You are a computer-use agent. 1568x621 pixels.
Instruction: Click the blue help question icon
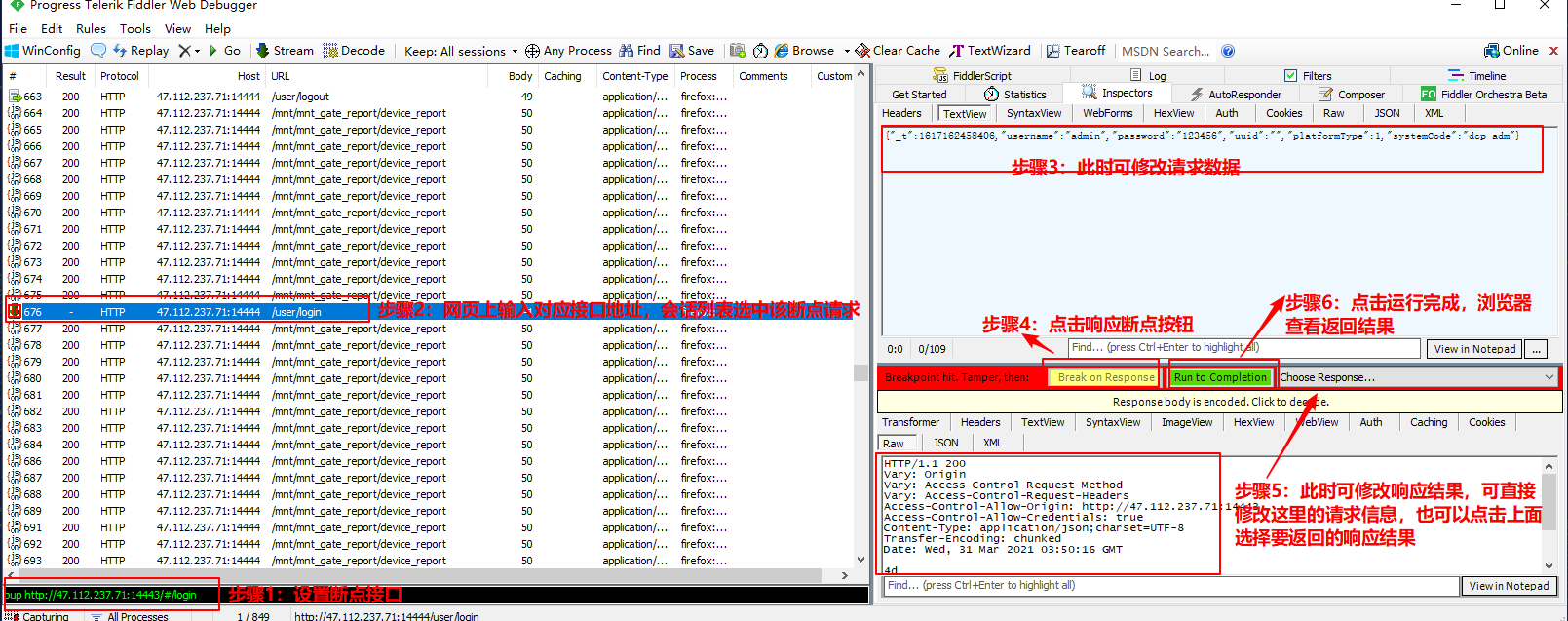tap(1228, 51)
